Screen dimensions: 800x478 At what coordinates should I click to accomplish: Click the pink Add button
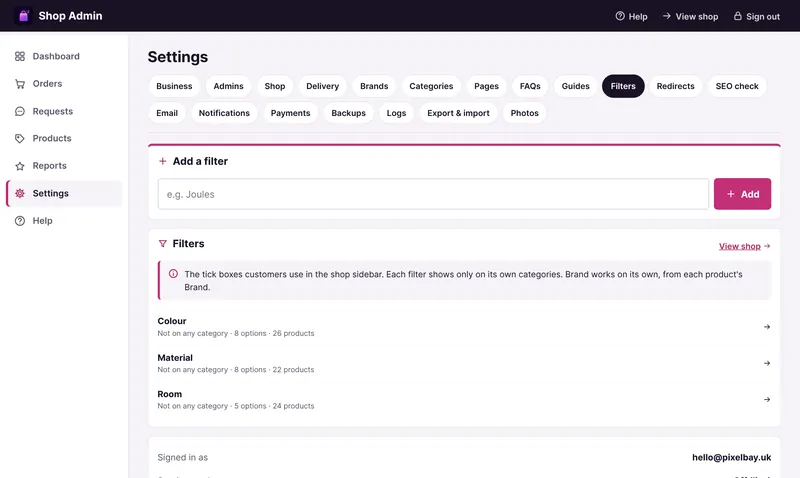click(x=742, y=194)
